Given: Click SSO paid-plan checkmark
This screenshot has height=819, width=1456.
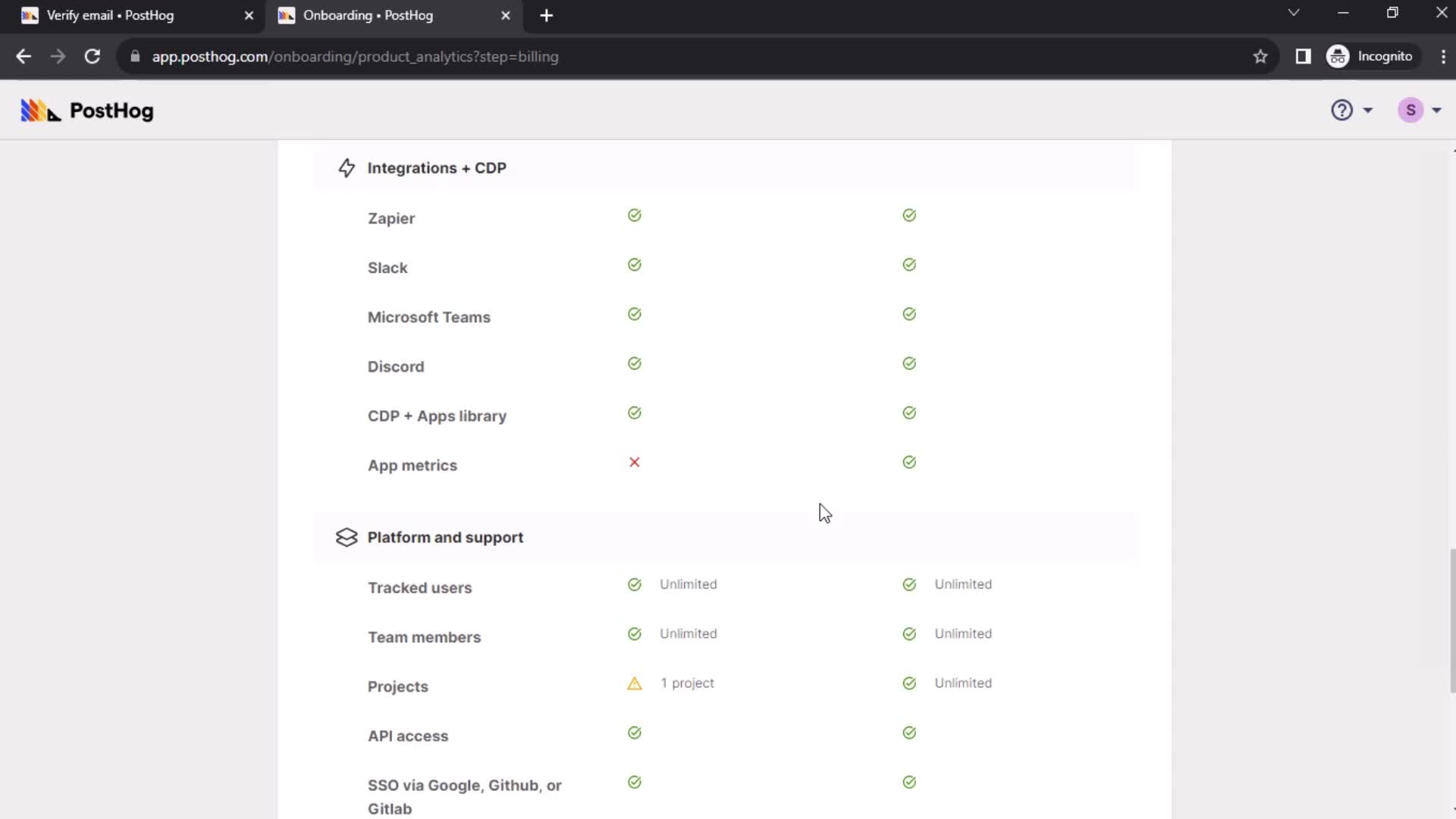Looking at the screenshot, I should pyautogui.click(x=909, y=782).
